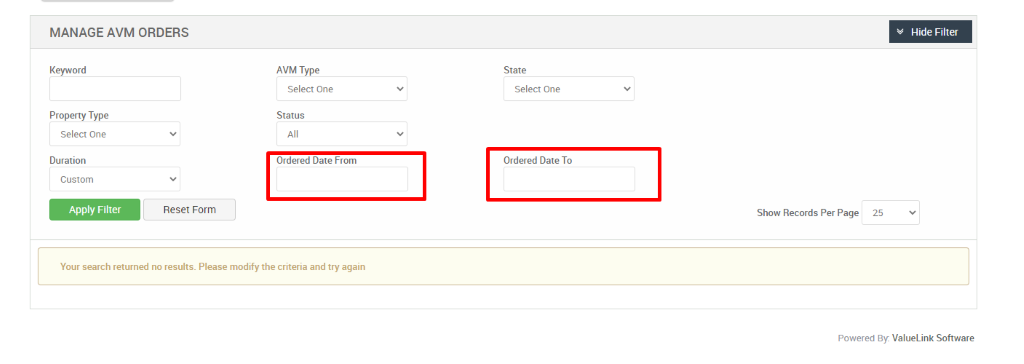Open the State dropdown
The image size is (1024, 364).
coord(569,89)
